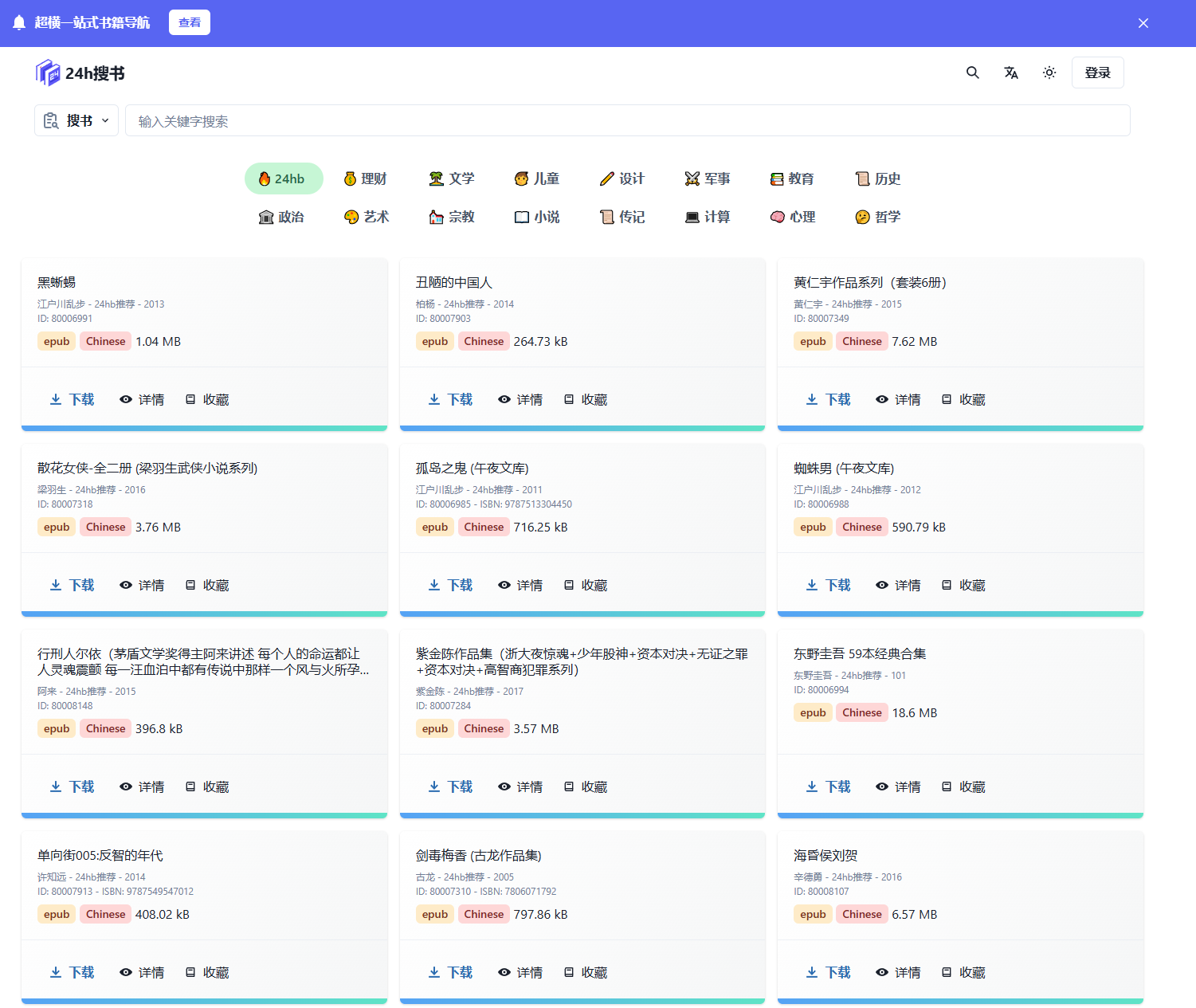Image resolution: width=1196 pixels, height=1008 pixels.
Task: Select the 设计 category
Action: (x=622, y=178)
